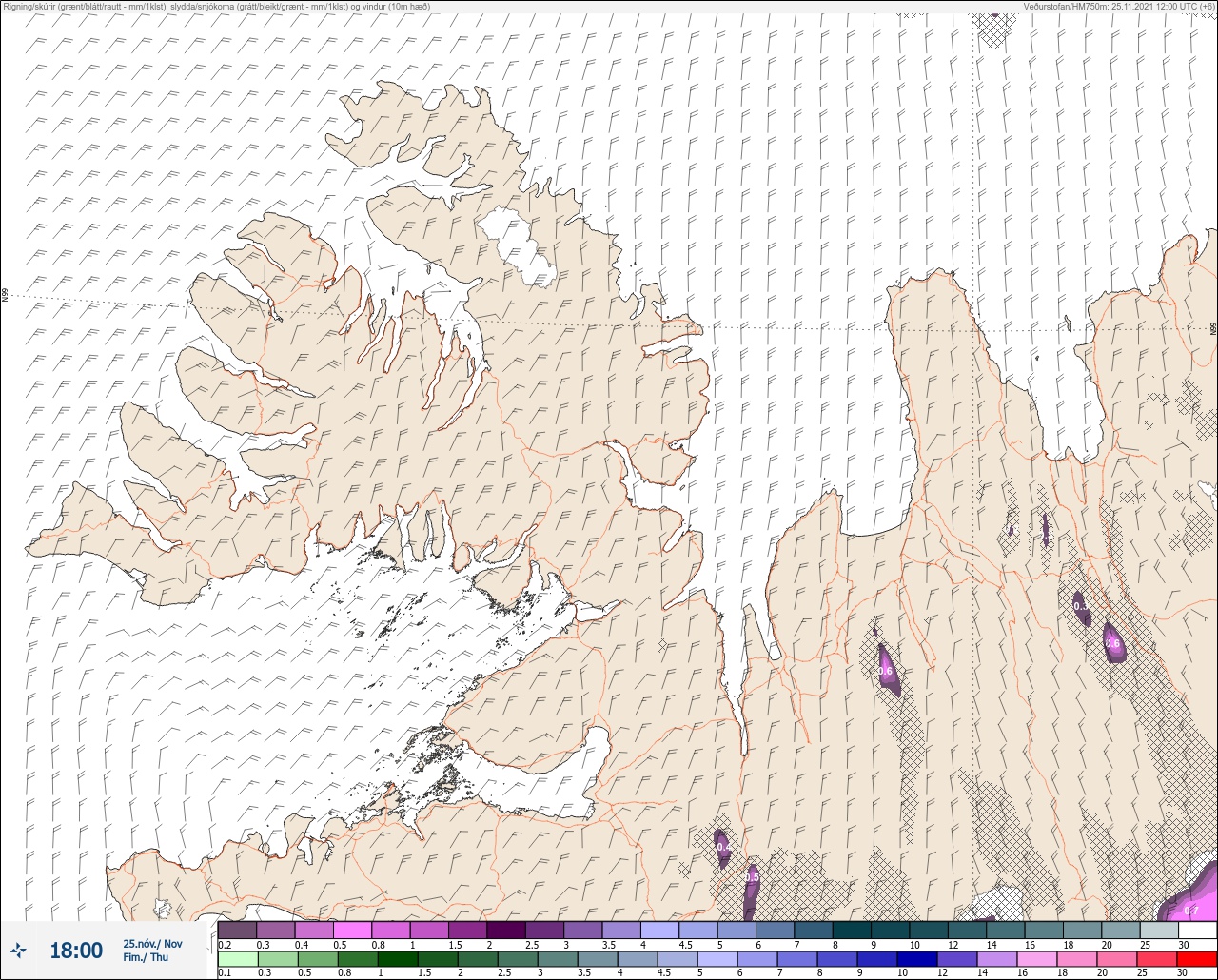This screenshot has height=980, width=1218.
Task: Click pale green bottom-row swatch between 0.1 and 0.3
Action: (x=238, y=959)
